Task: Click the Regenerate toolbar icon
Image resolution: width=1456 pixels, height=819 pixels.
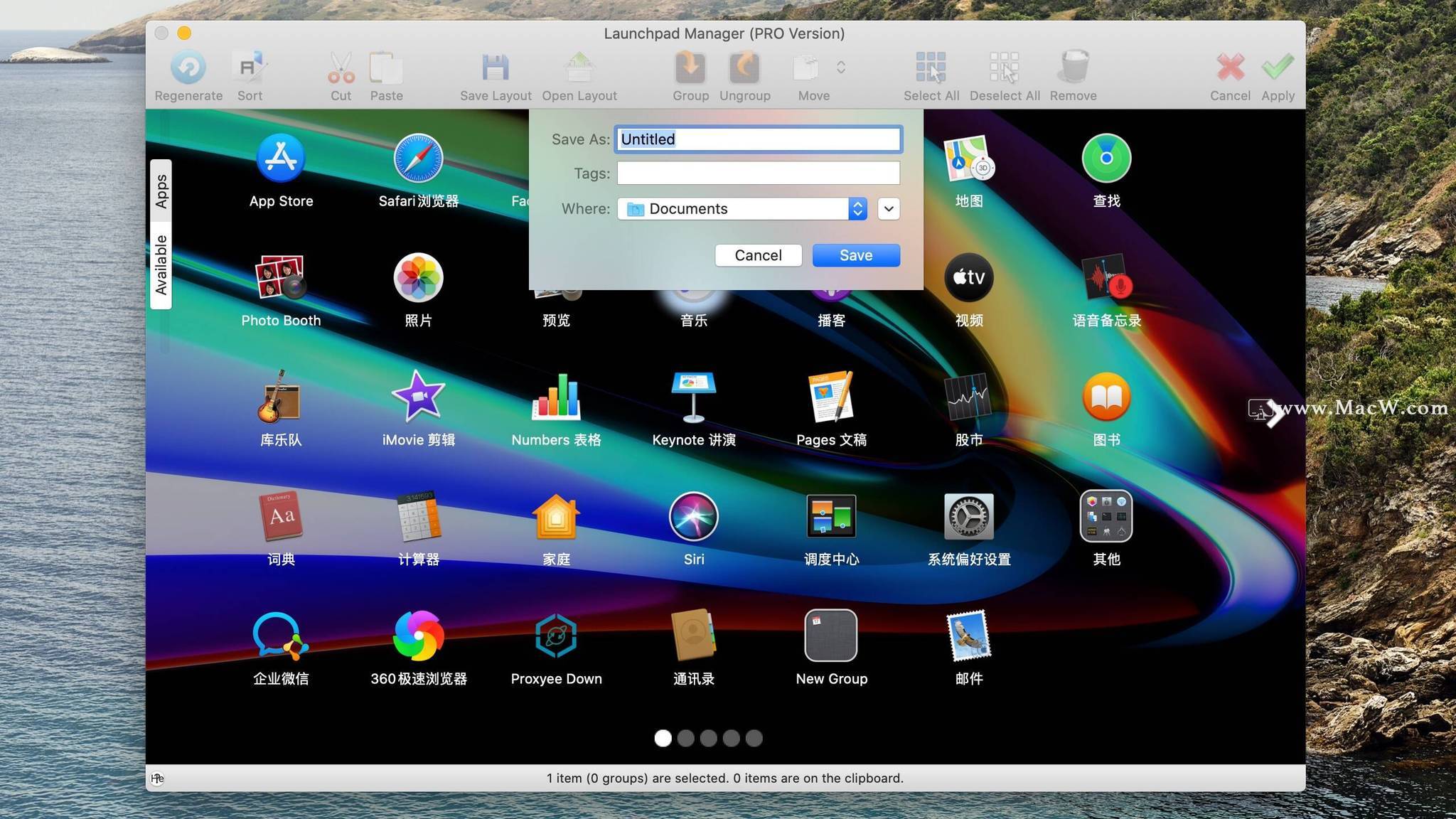Action: tap(188, 68)
